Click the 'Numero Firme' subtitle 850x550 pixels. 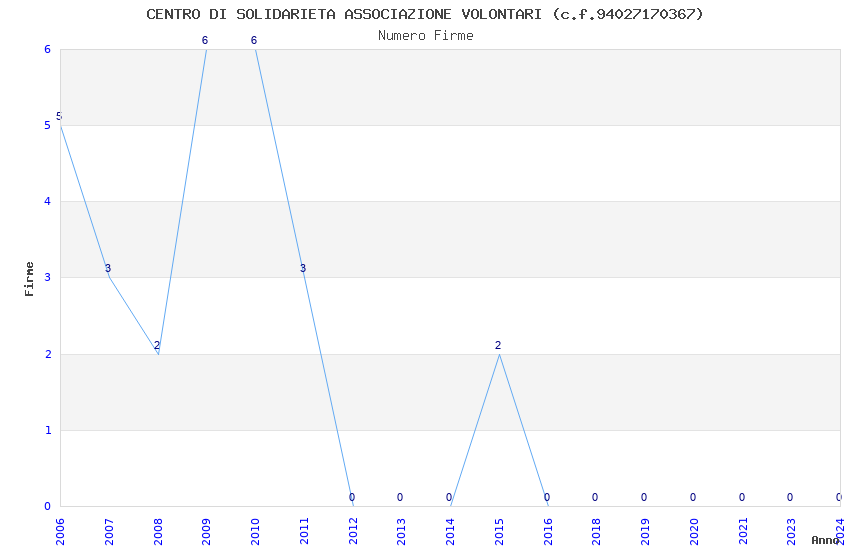click(x=426, y=36)
